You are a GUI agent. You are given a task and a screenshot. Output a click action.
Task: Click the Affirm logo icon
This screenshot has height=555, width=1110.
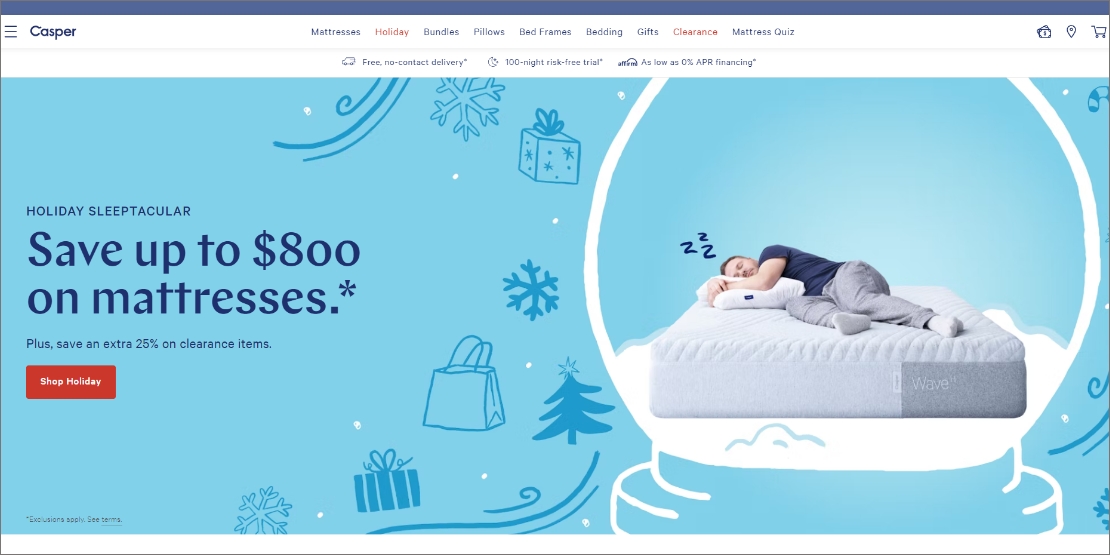[628, 62]
